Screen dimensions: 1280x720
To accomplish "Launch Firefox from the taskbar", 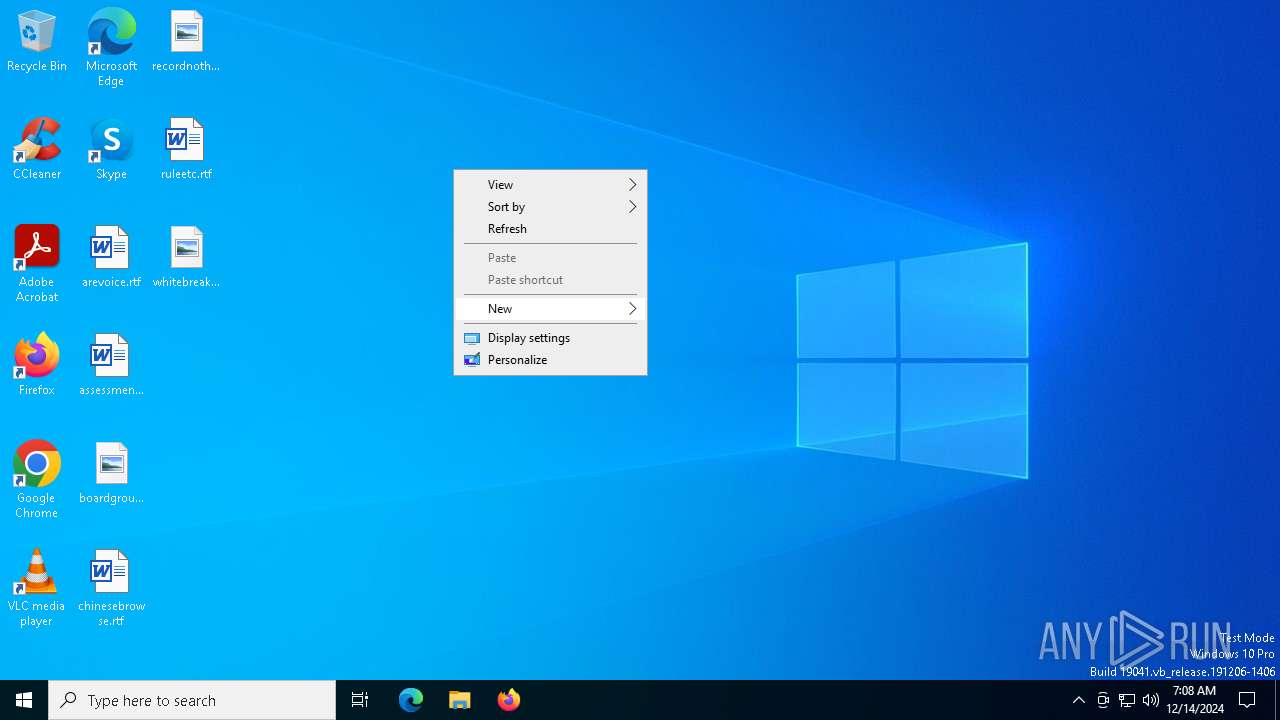I will click(509, 700).
